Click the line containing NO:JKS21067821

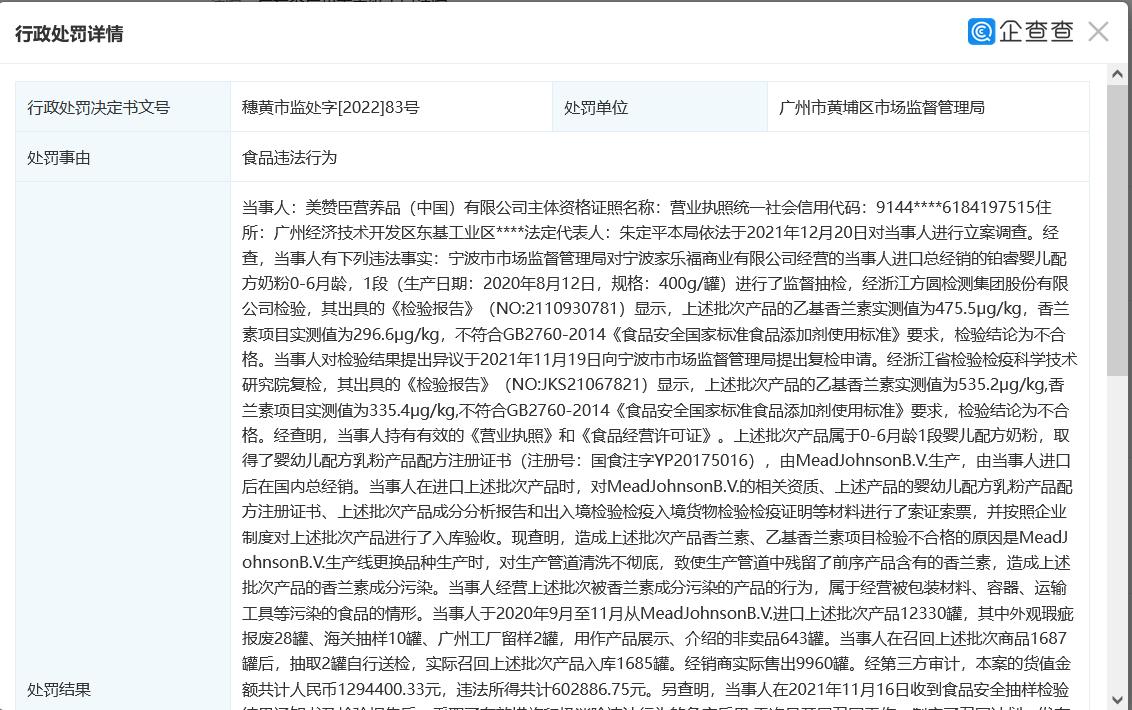coord(653,384)
